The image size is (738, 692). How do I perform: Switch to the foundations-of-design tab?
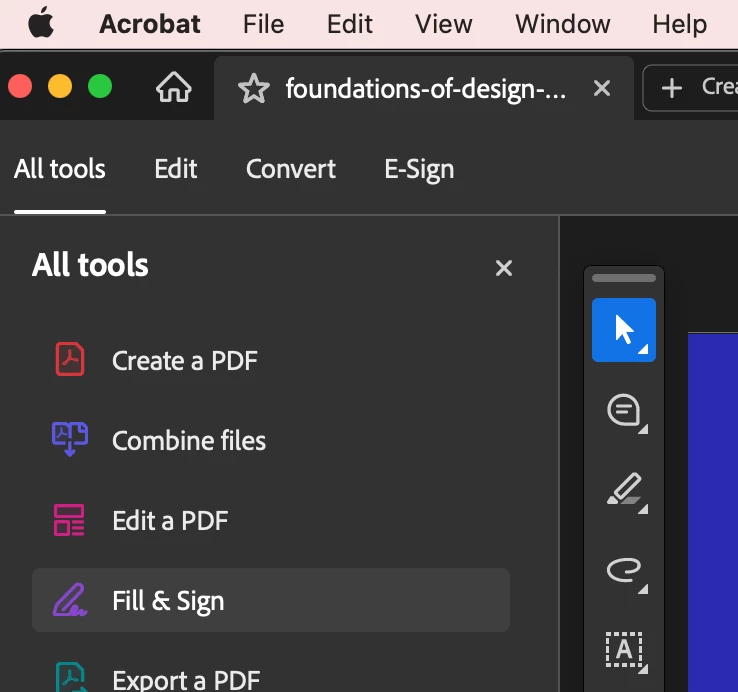click(424, 89)
